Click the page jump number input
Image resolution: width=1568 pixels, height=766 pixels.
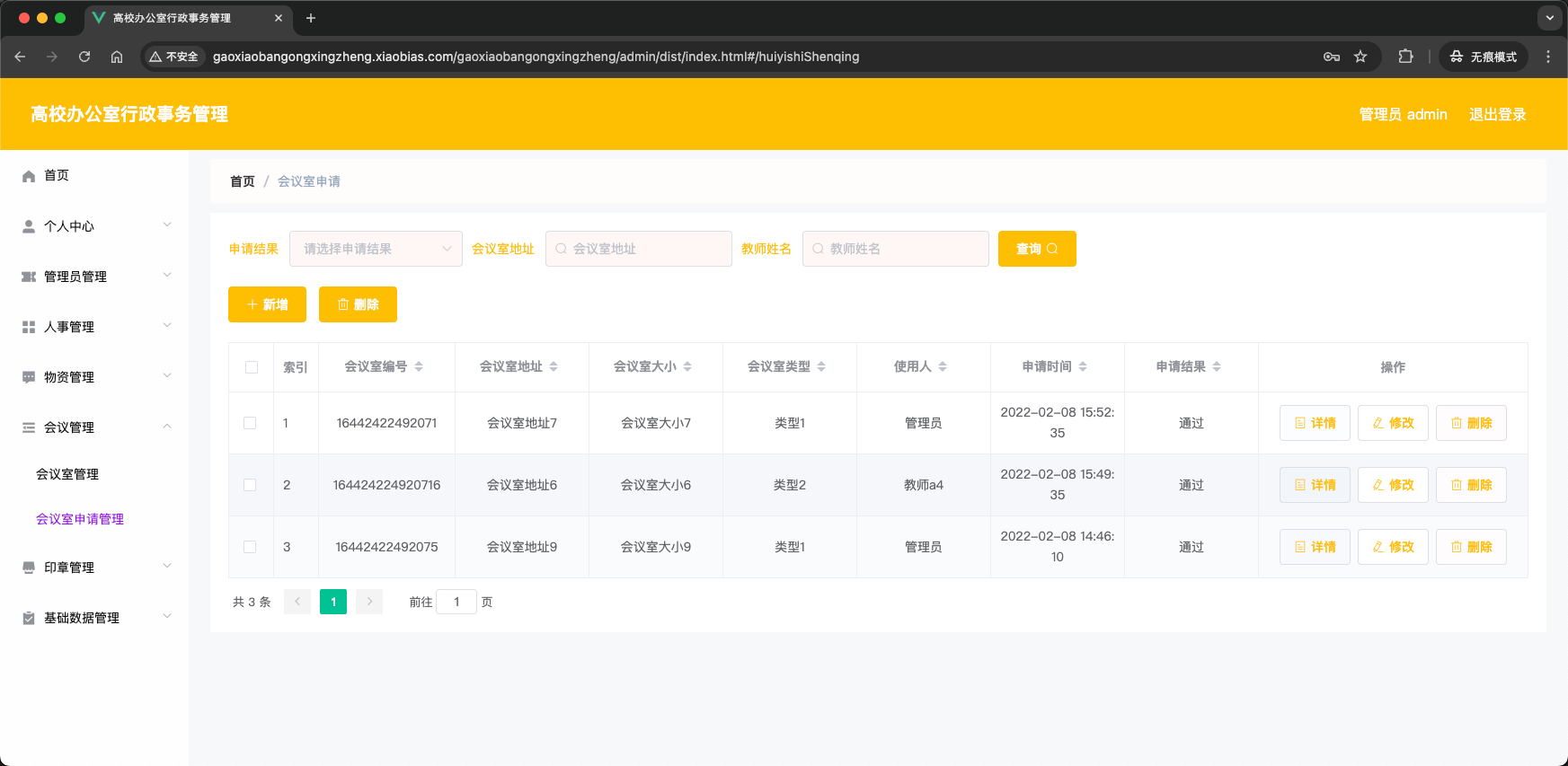pyautogui.click(x=456, y=602)
